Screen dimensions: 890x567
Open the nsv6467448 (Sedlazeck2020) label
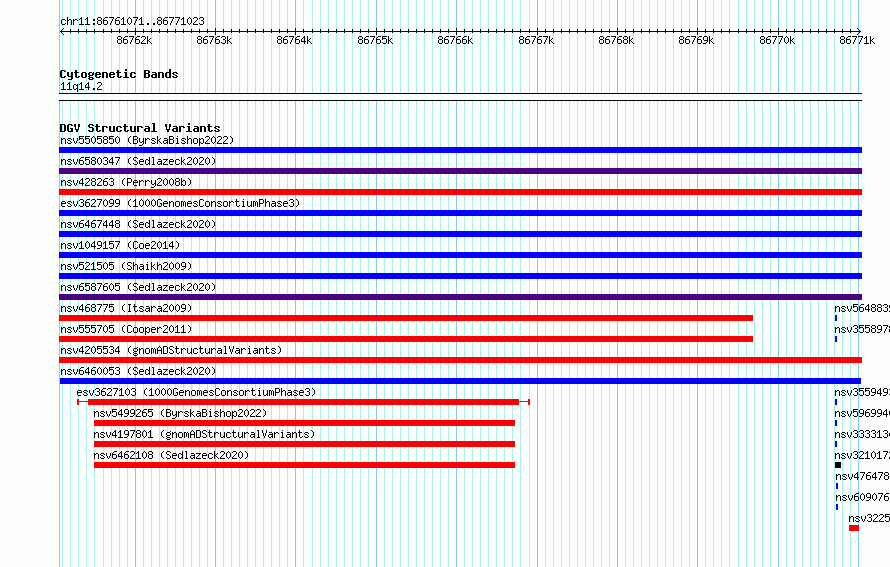click(x=138, y=224)
